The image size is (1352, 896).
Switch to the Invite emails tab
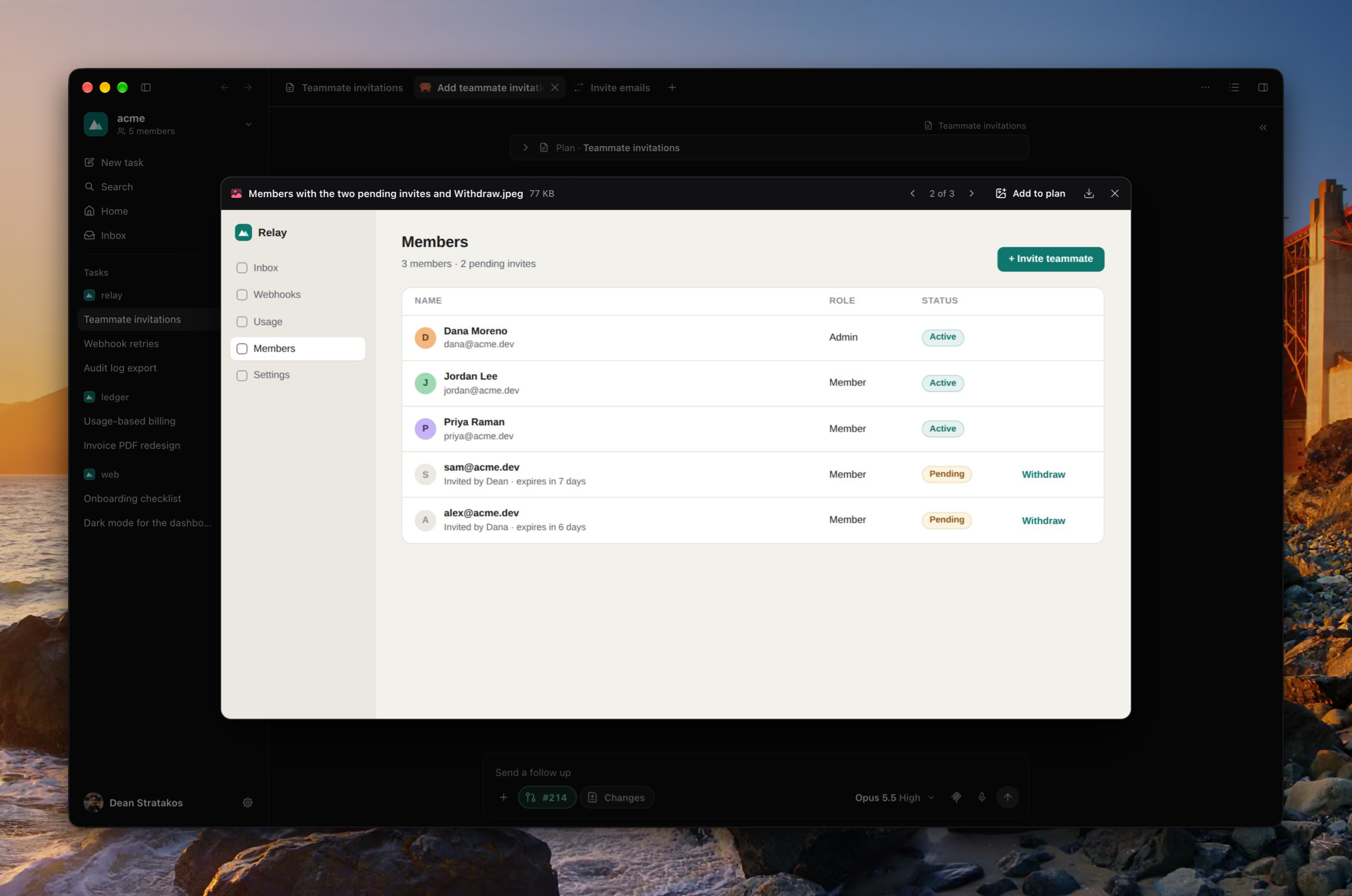coord(612,87)
